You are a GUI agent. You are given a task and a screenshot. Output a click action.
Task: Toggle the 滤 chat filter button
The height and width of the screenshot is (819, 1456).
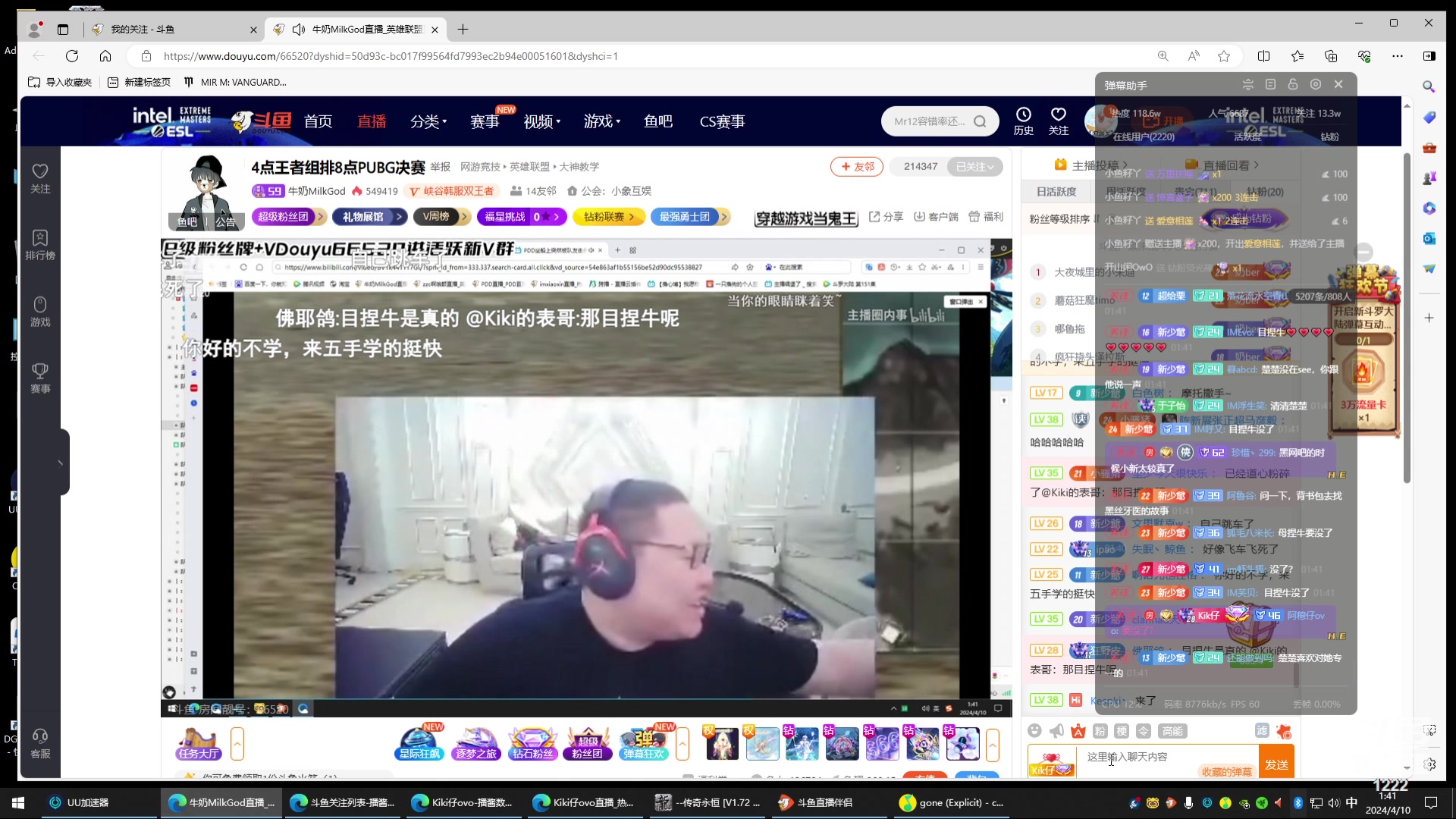point(1262,730)
